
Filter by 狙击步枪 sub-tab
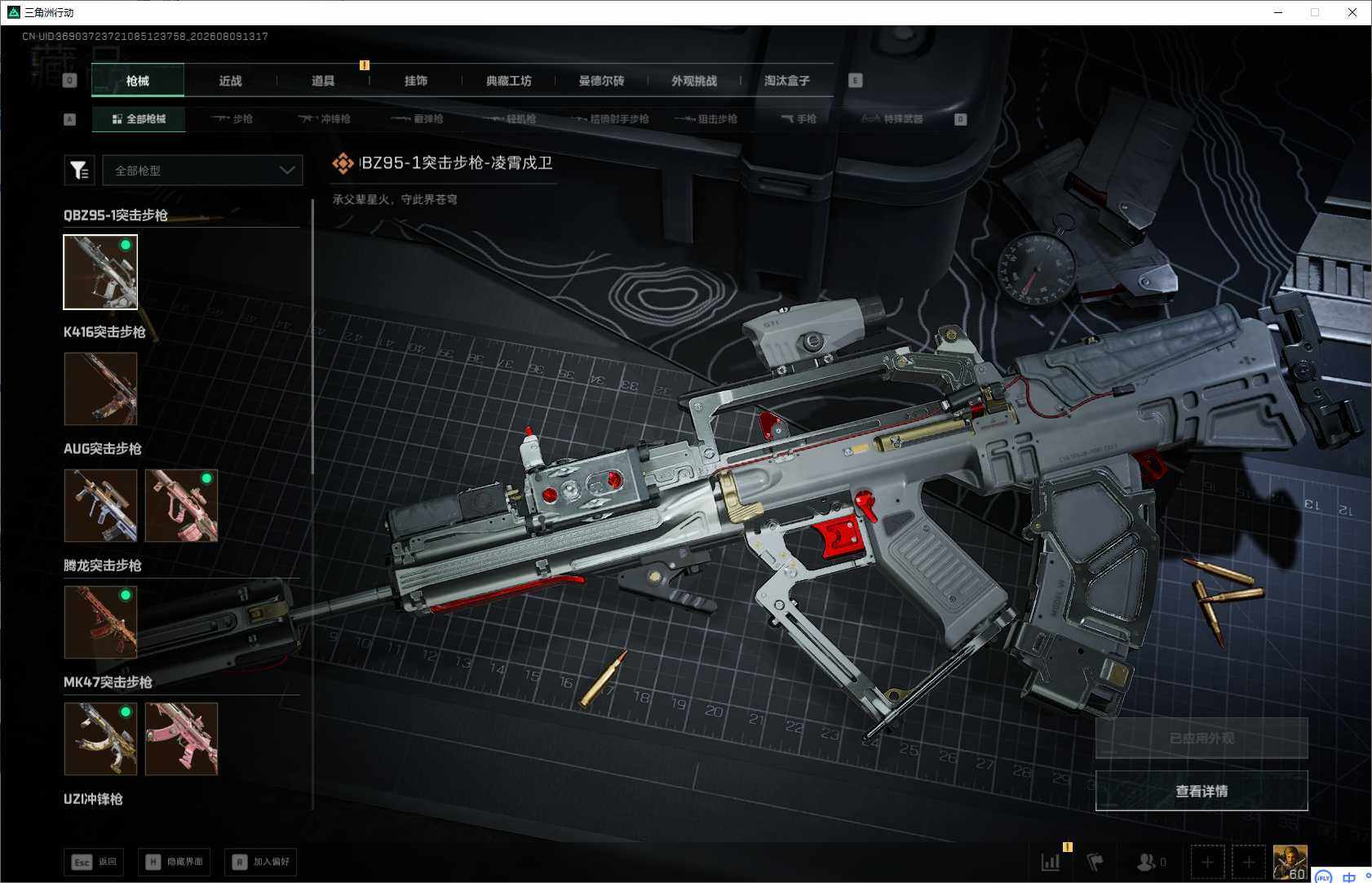(x=706, y=119)
